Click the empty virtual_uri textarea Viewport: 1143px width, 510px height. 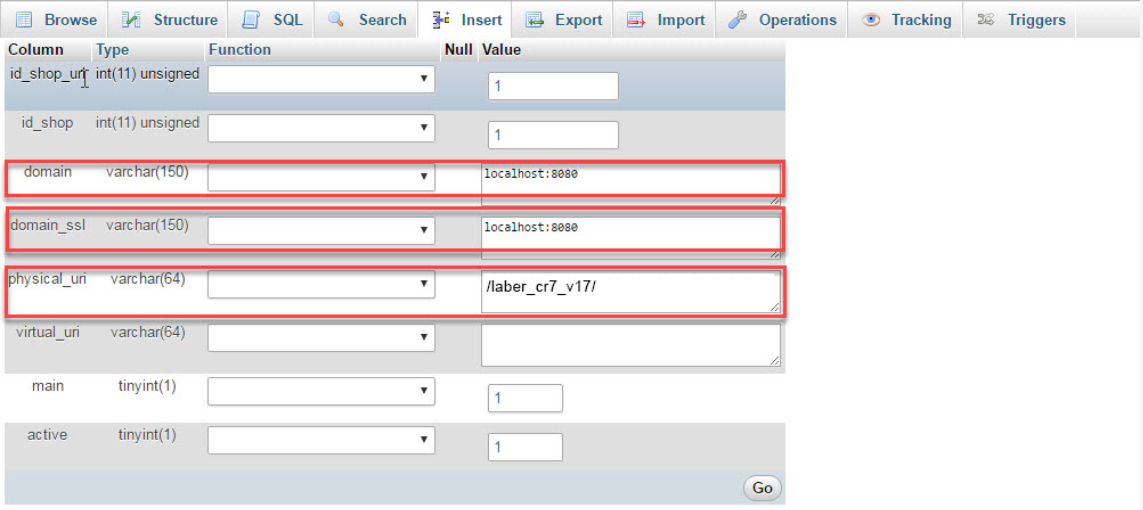[x=631, y=345]
